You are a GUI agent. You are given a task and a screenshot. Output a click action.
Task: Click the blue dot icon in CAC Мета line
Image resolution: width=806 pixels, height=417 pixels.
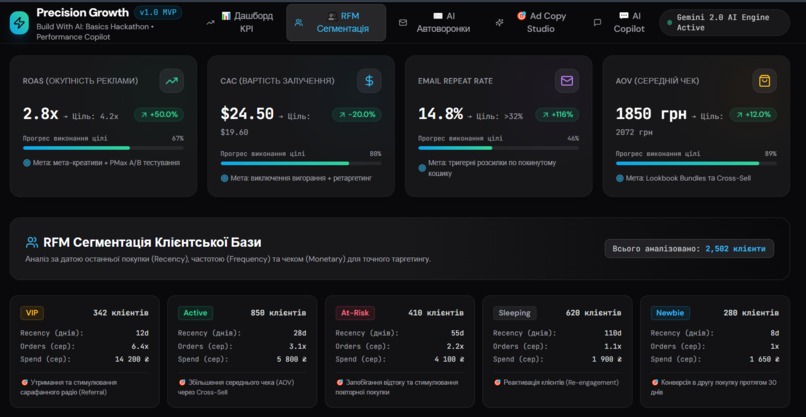(225, 178)
